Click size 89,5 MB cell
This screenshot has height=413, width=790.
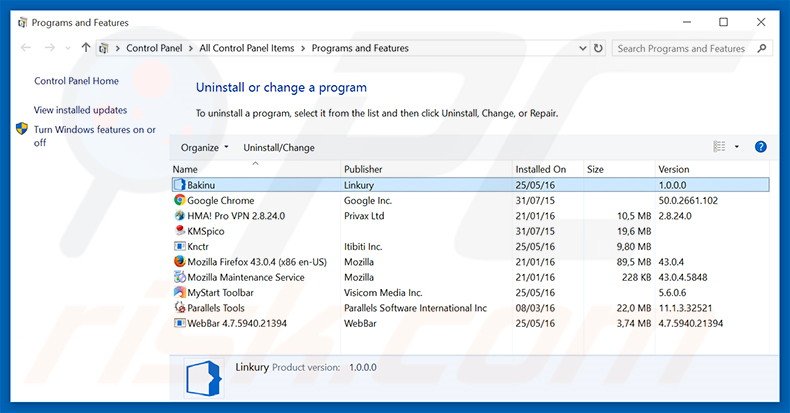tap(634, 262)
